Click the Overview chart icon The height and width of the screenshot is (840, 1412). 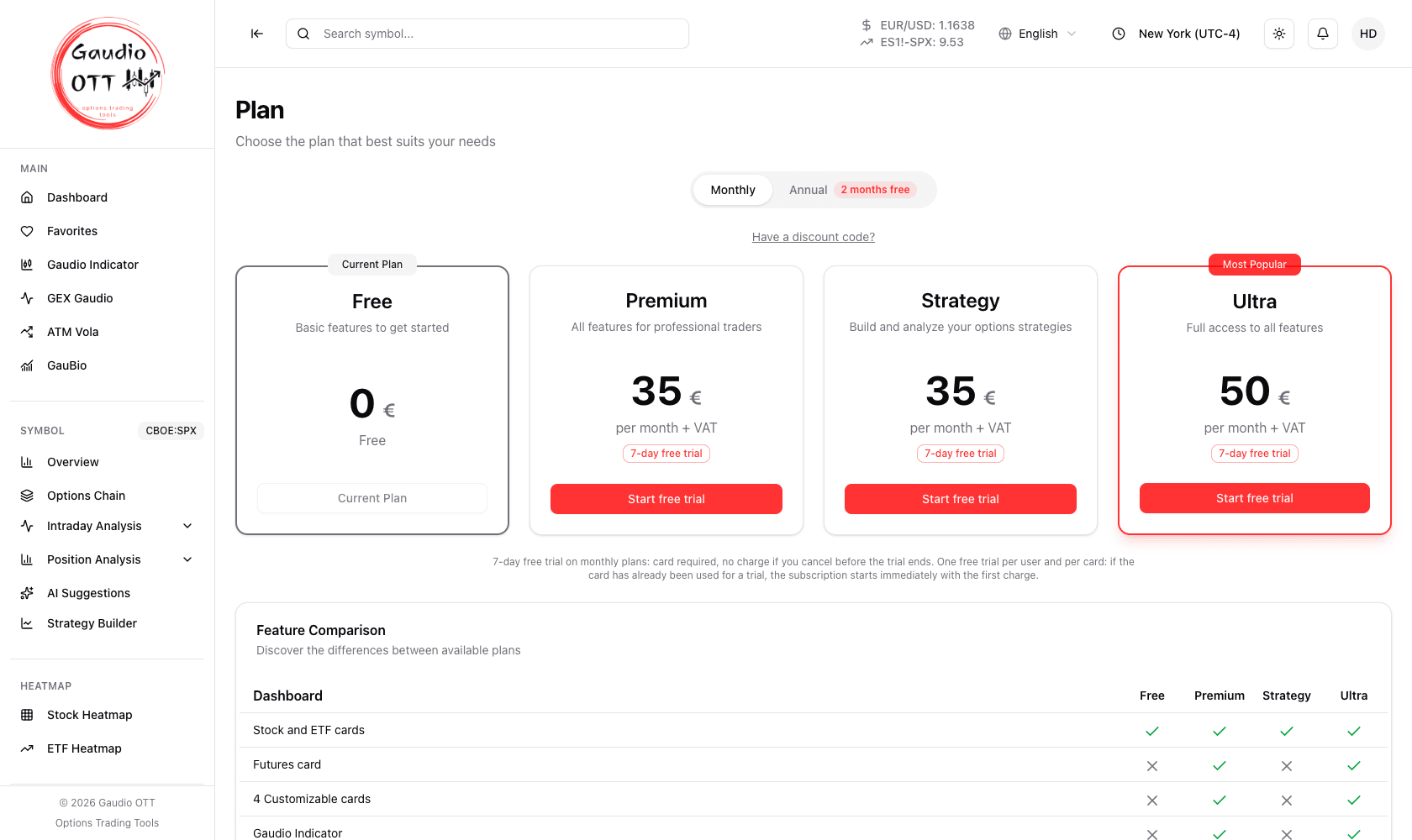click(27, 462)
